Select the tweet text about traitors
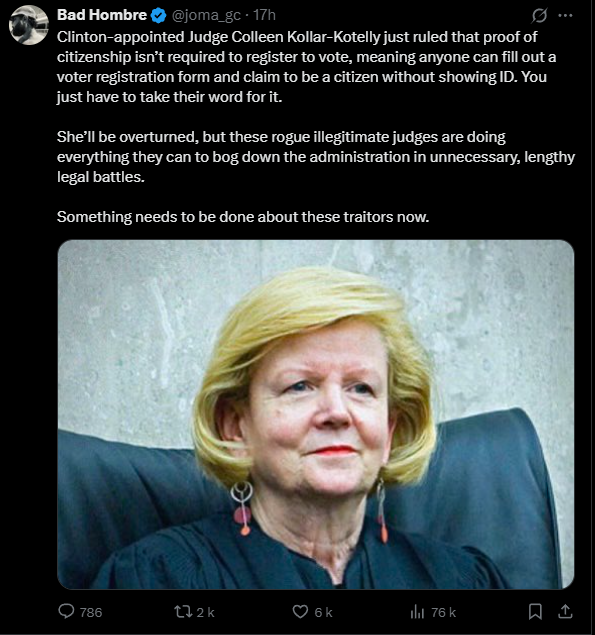595x635 pixels. click(243, 217)
